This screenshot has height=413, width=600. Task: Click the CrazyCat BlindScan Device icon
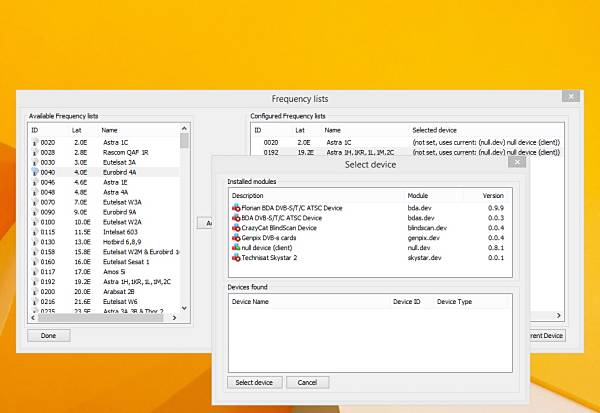(x=236, y=228)
